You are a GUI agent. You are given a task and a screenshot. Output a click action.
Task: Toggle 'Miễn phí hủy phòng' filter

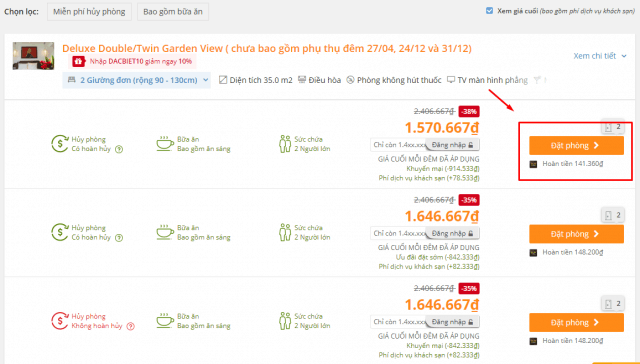point(89,11)
